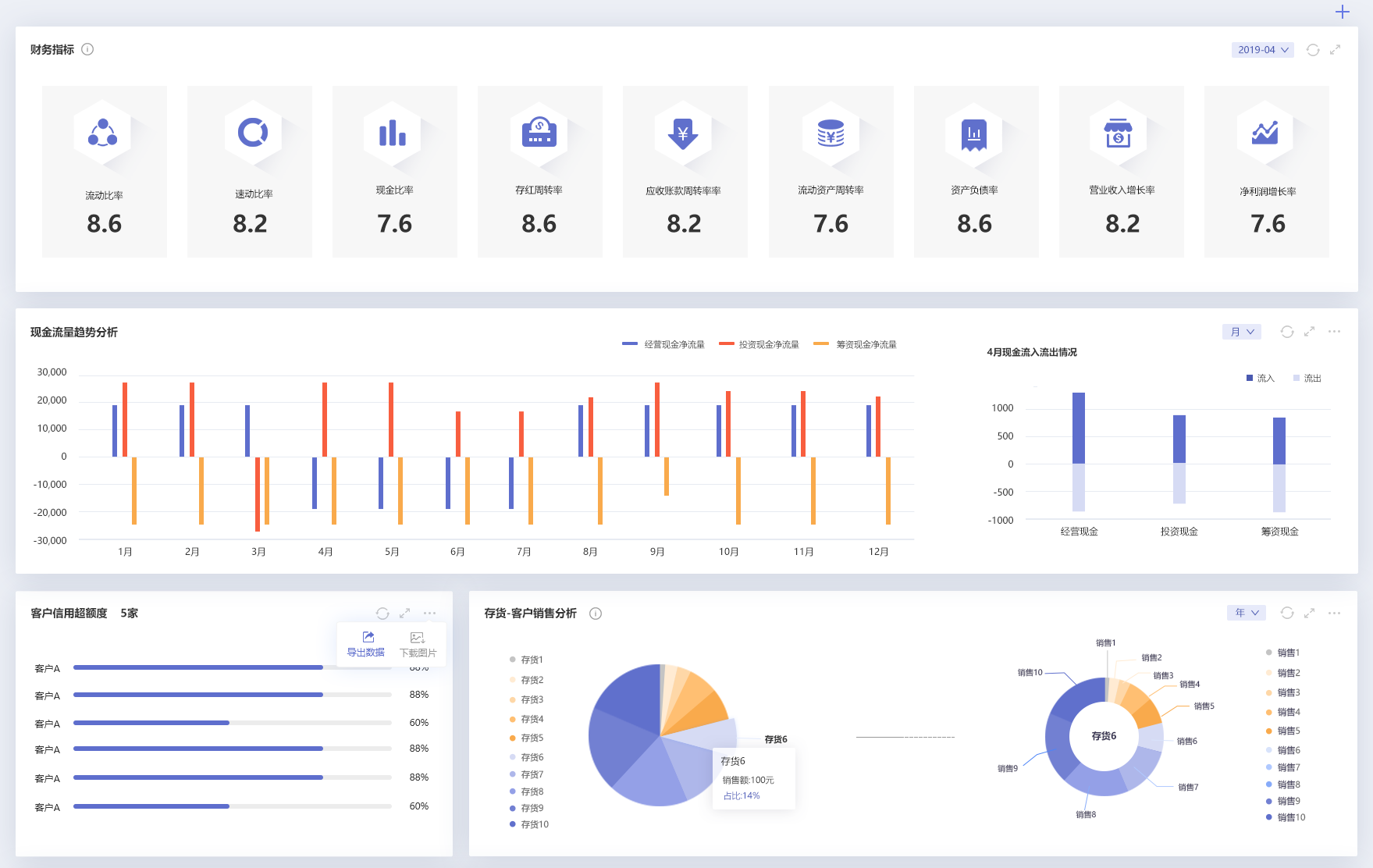The height and width of the screenshot is (868, 1373).
Task: Refresh the 存货-客户销售分析 panel
Action: click(x=1287, y=614)
